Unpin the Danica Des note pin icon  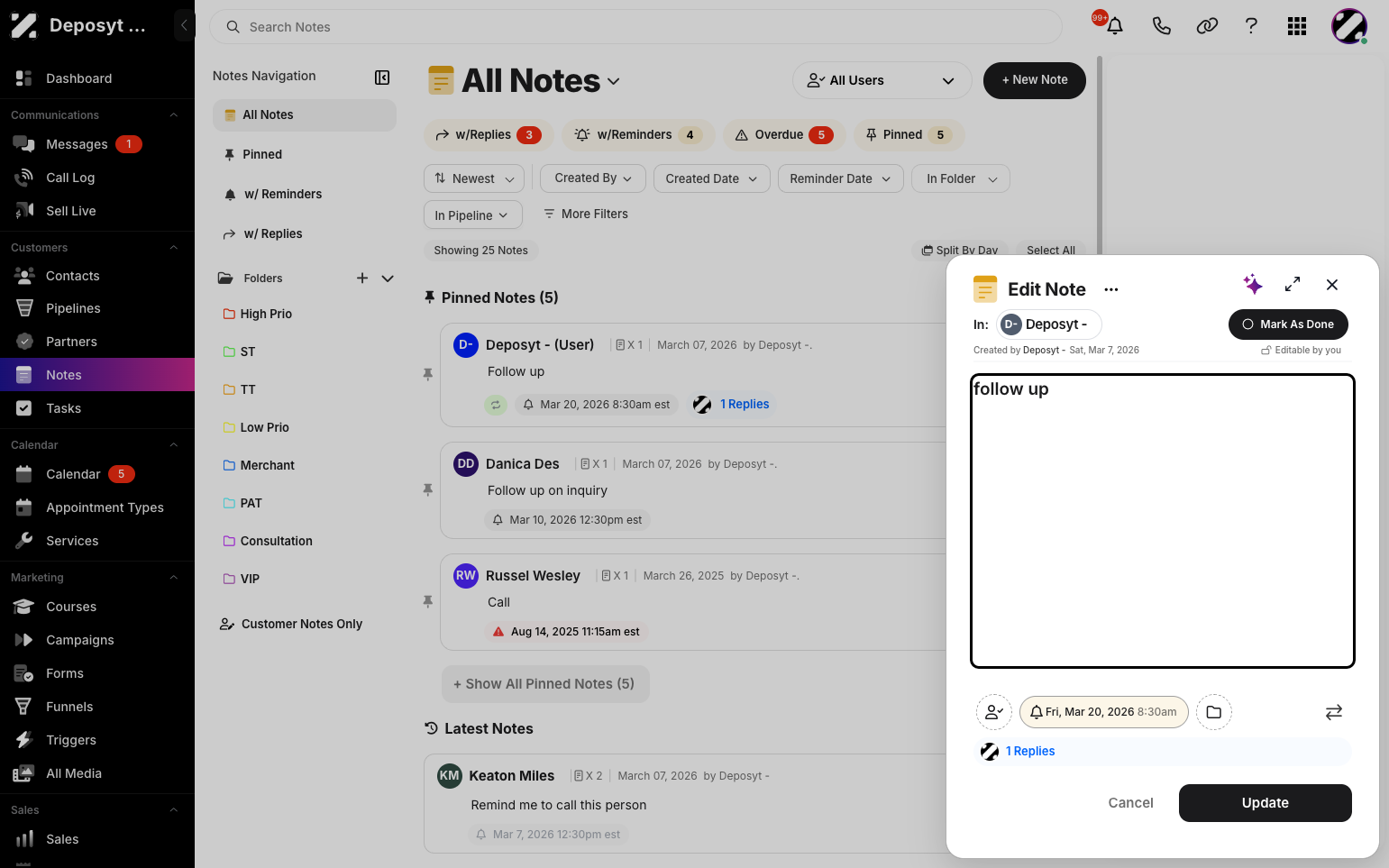point(428,489)
